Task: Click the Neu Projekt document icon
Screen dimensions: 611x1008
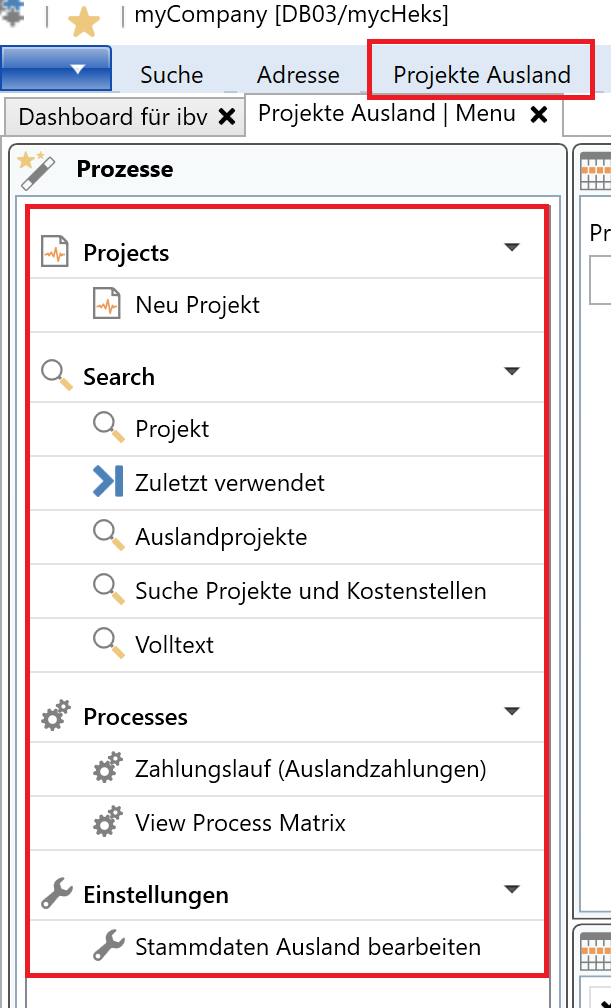Action: tap(107, 304)
